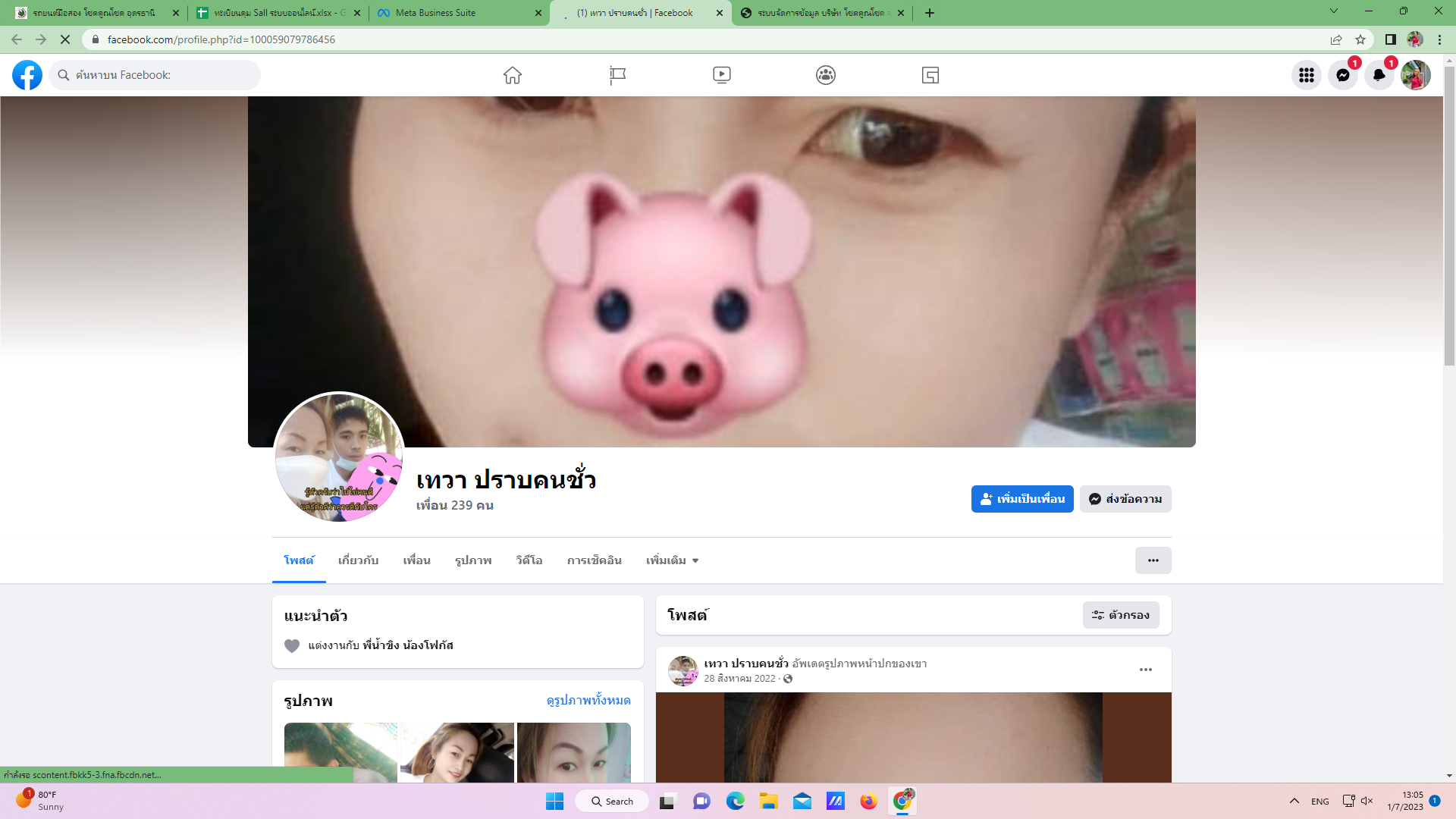
Task: Click the ค้นหาบน Facebook search field
Action: pos(159,75)
